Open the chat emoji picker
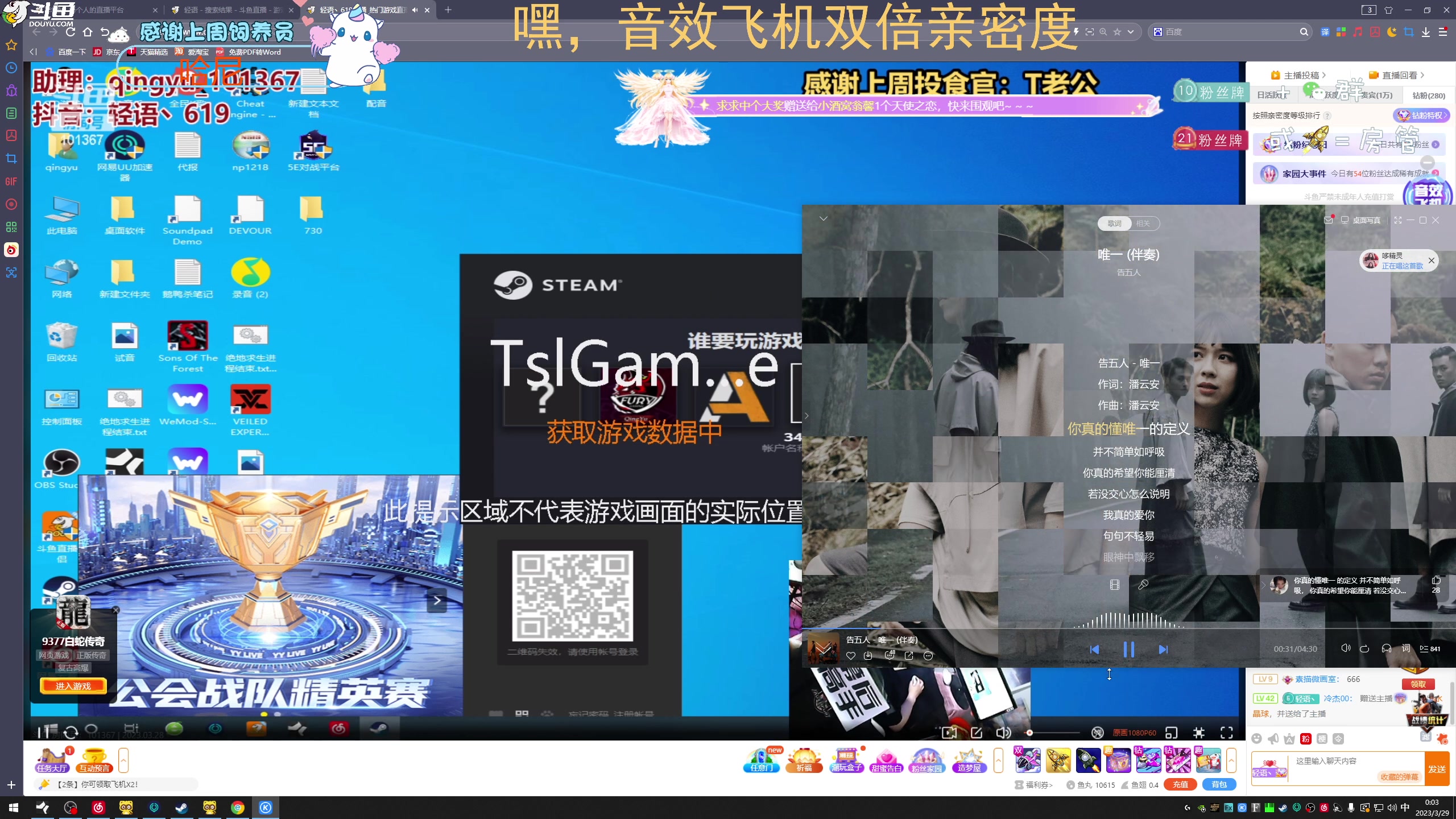This screenshot has height=819, width=1456. pyautogui.click(x=1257, y=738)
